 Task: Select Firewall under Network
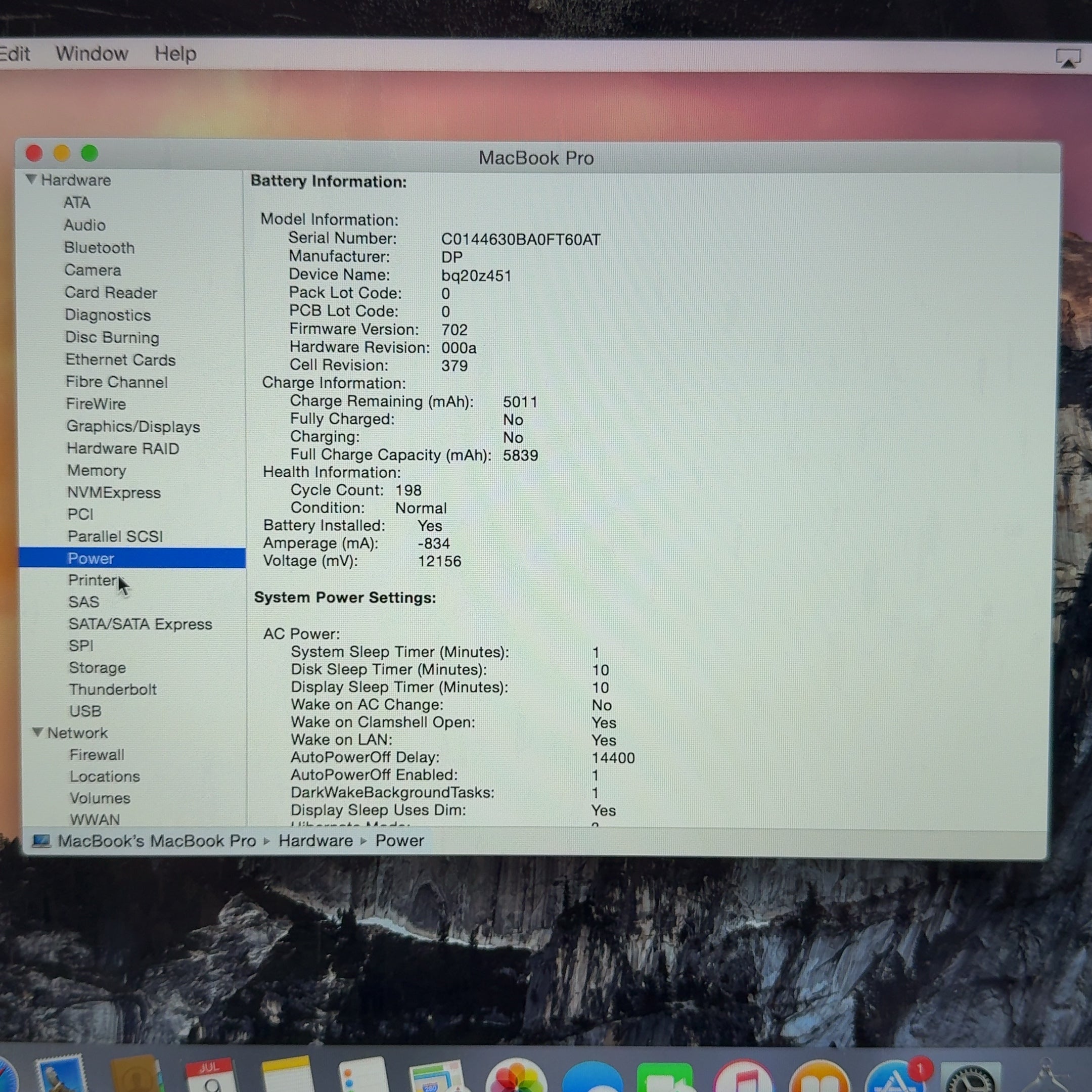click(97, 755)
